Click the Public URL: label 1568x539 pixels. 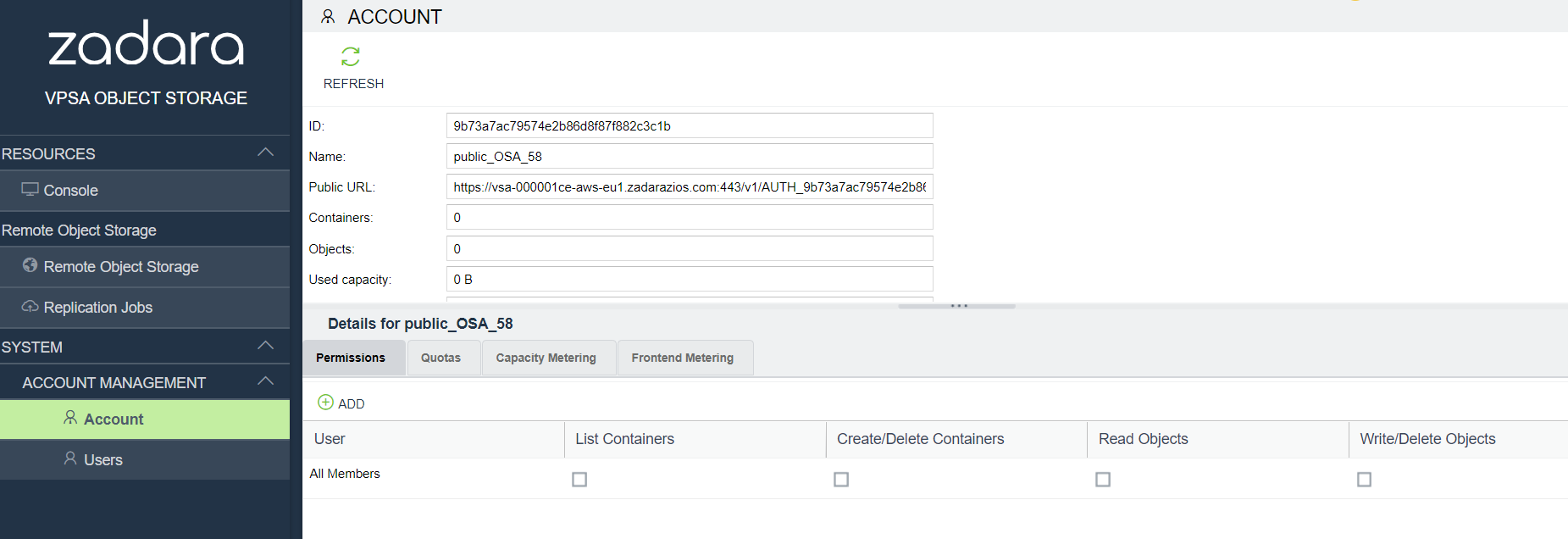coord(341,187)
